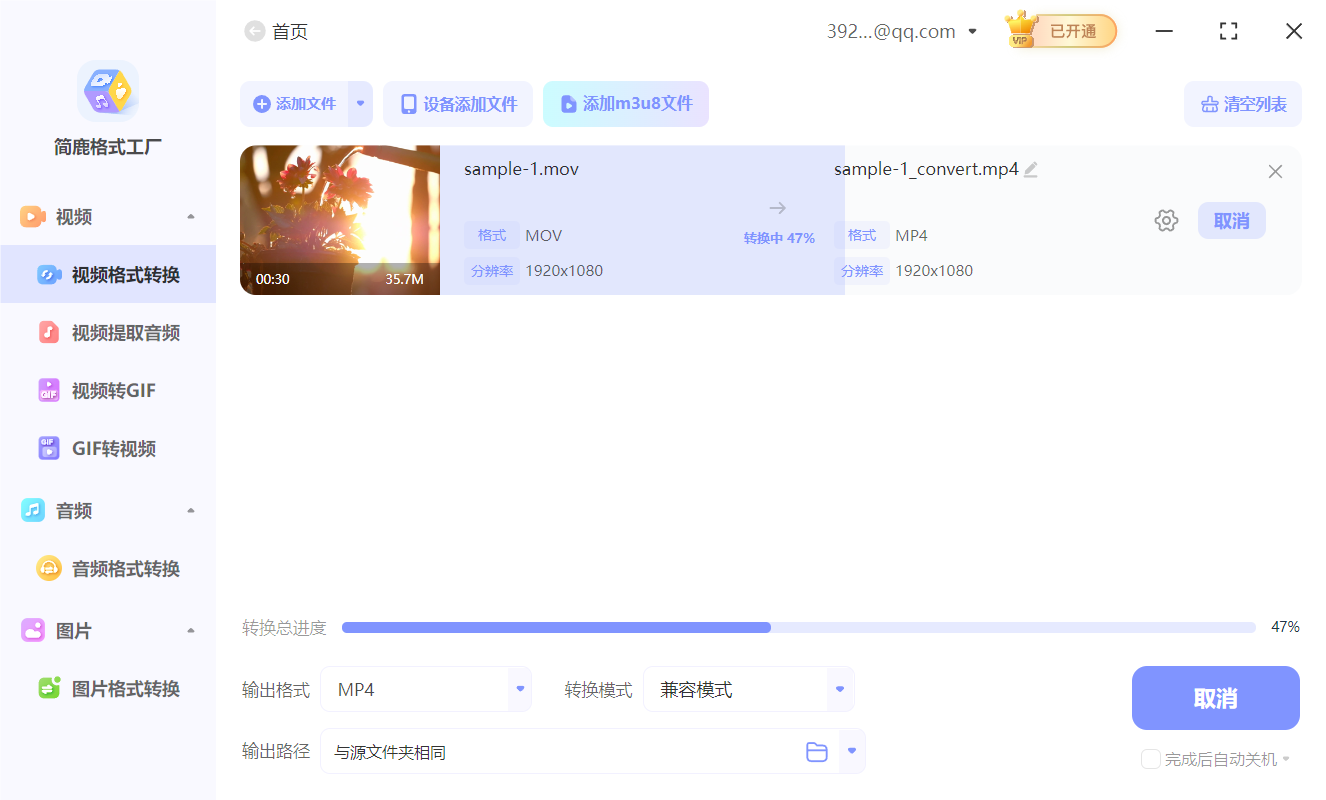The image size is (1326, 800).
Task: Click the 添加m3u8文件 button
Action: click(x=626, y=104)
